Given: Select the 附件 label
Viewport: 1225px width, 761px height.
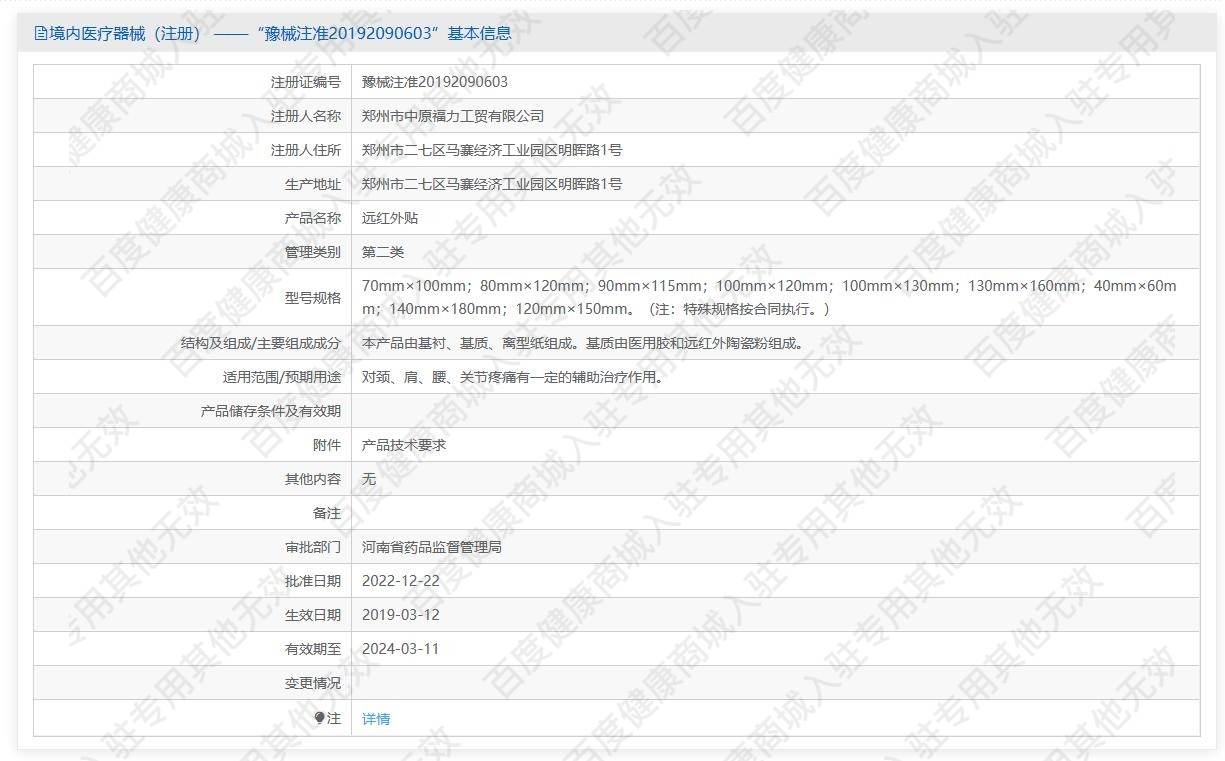Looking at the screenshot, I should click(327, 445).
